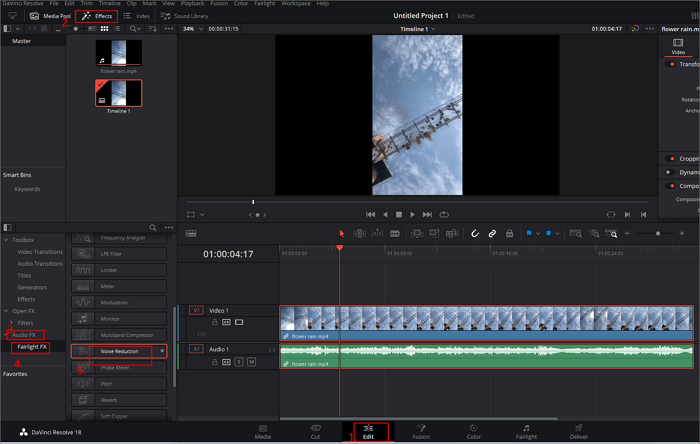Screen dimensions: 700x444
Task: Open the Video tab in Inspector
Action: pos(678,47)
